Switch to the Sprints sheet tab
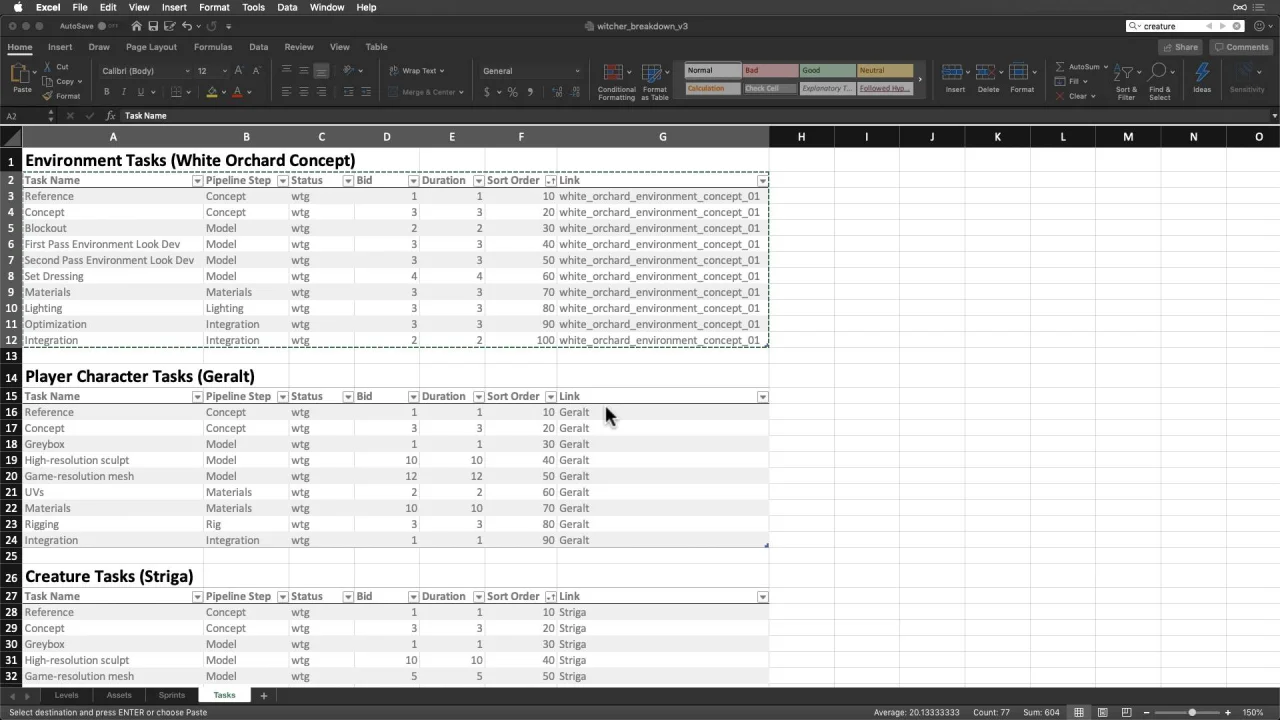 172,695
